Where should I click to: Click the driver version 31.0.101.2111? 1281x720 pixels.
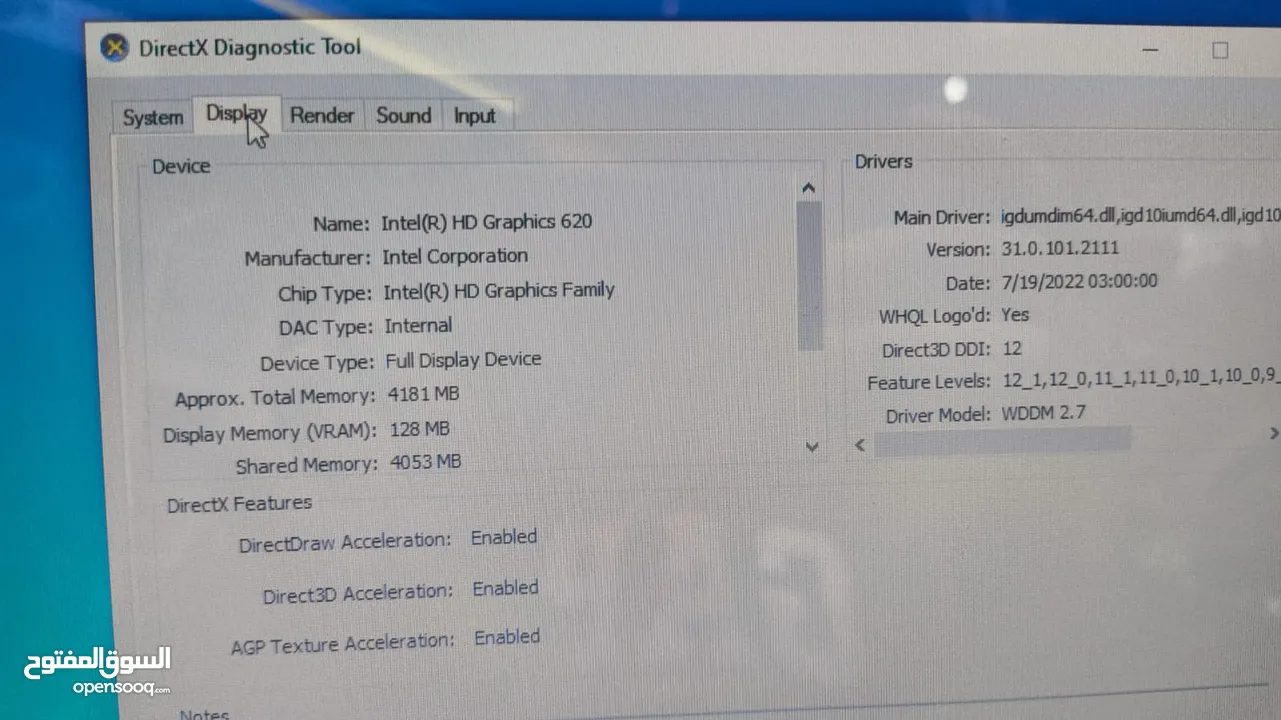(1060, 248)
